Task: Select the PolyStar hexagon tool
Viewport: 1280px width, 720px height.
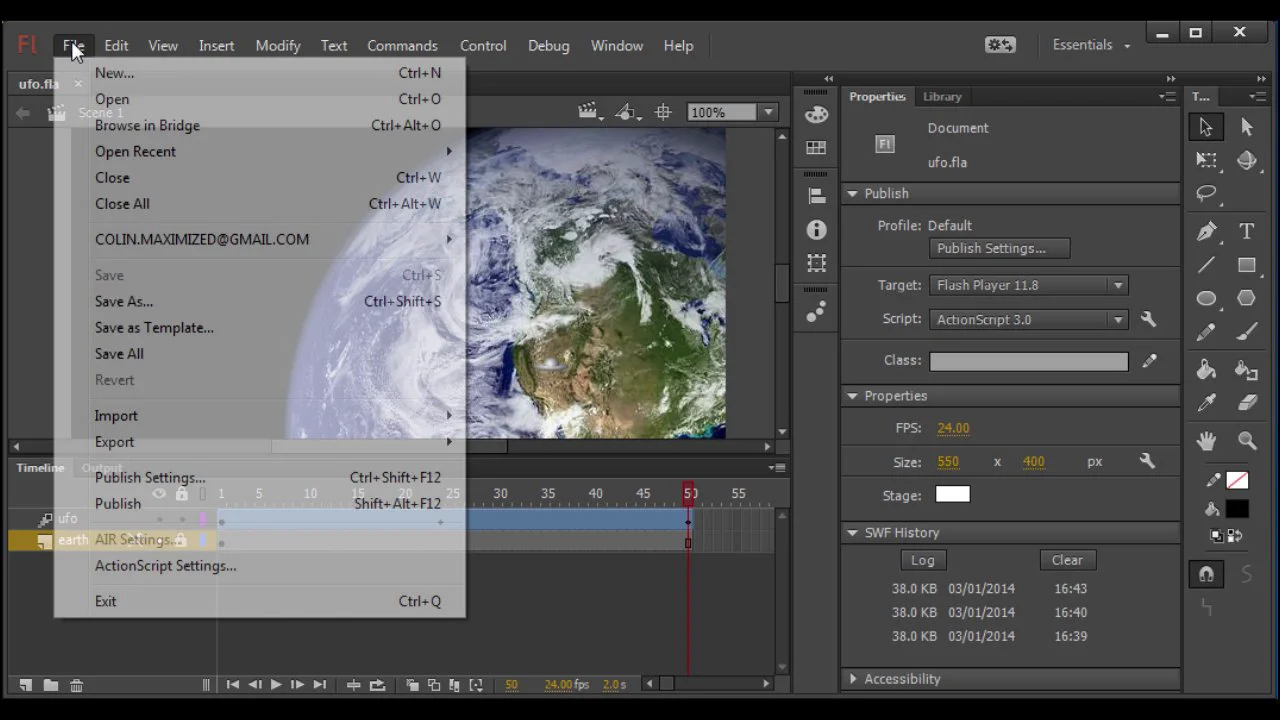Action: [1247, 298]
